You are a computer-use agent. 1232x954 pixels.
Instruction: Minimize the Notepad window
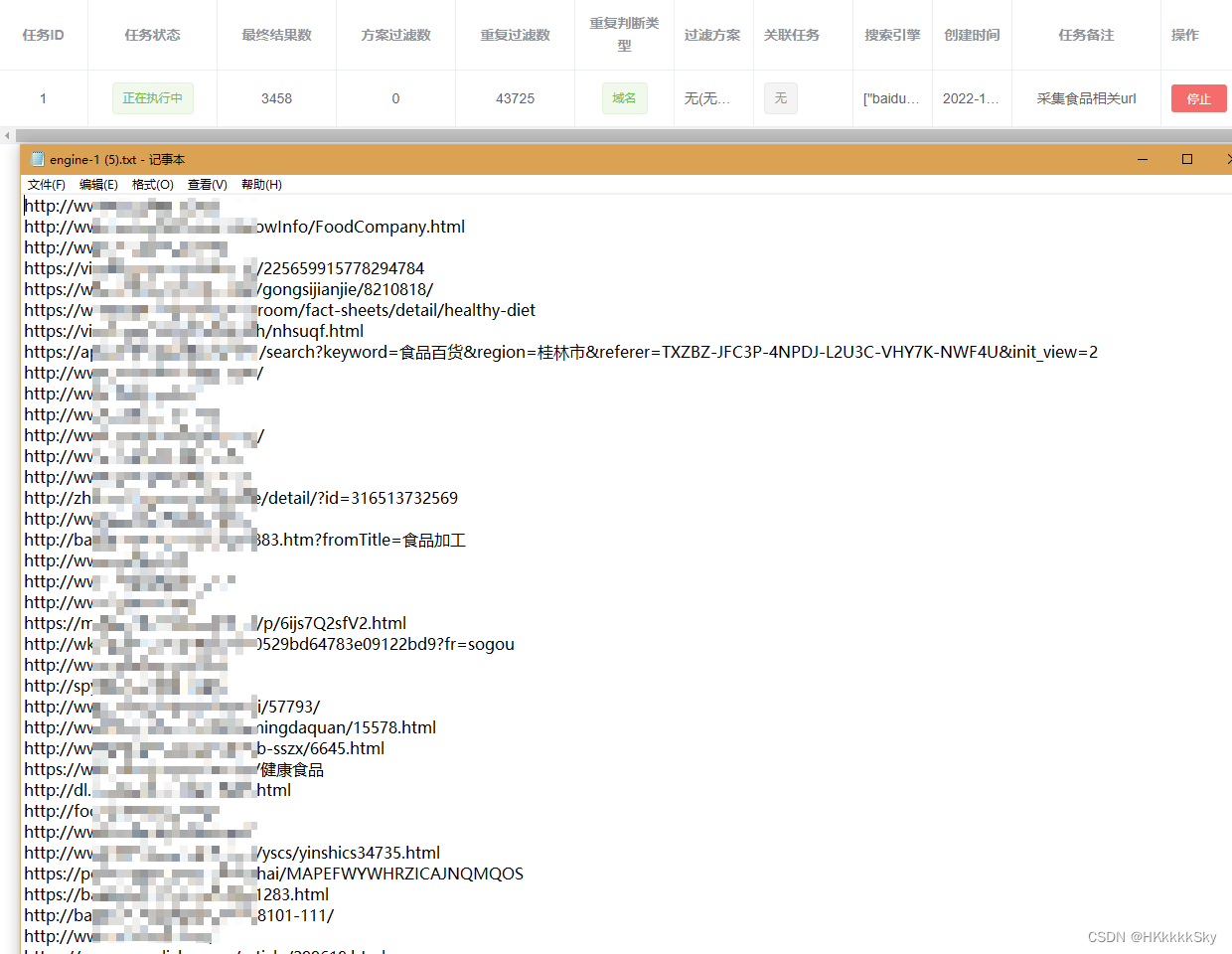[x=1143, y=159]
